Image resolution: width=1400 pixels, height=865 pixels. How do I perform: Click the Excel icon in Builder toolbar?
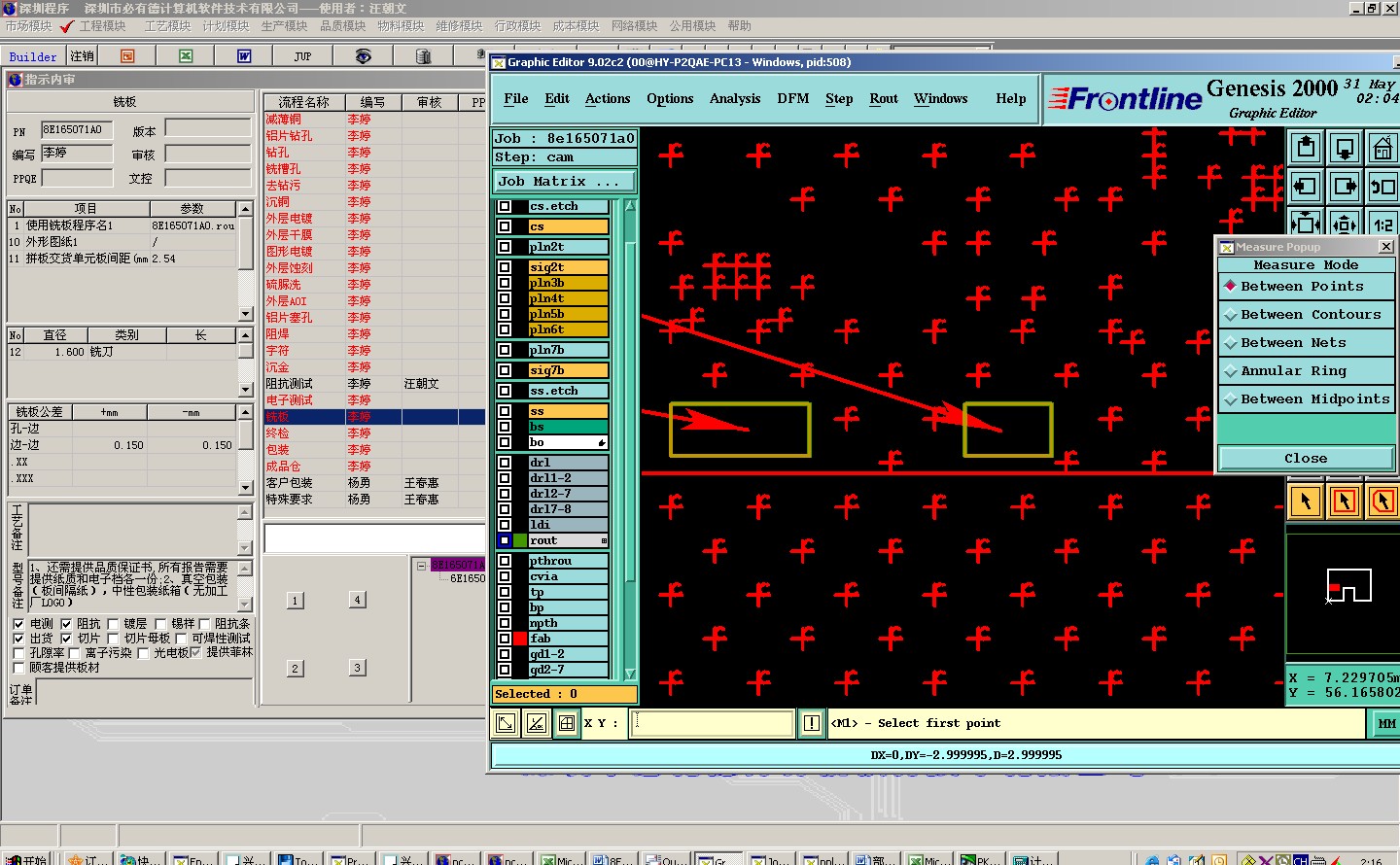tap(186, 56)
